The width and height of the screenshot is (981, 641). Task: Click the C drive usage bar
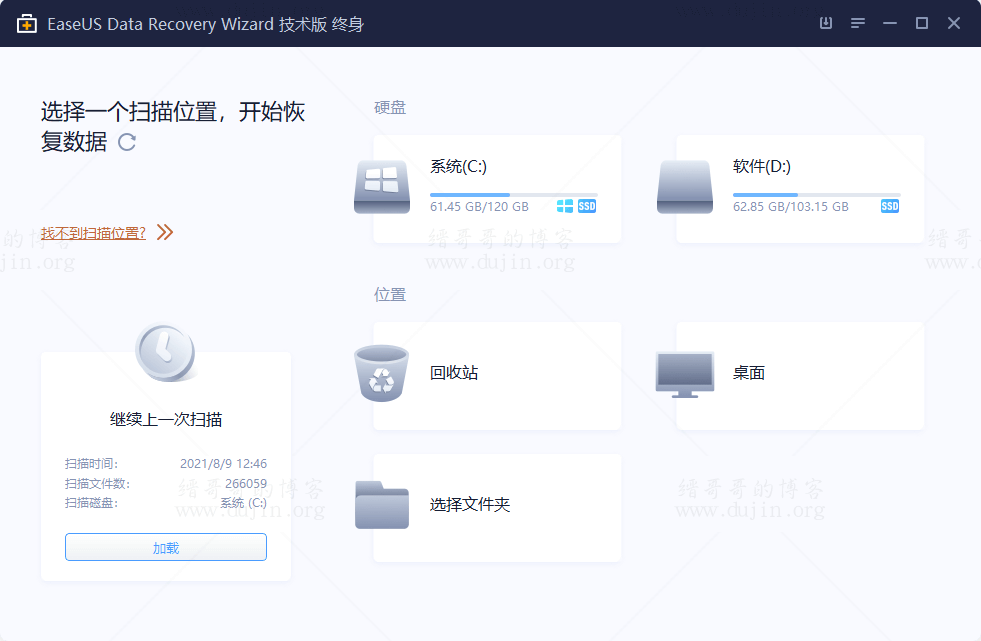point(514,195)
